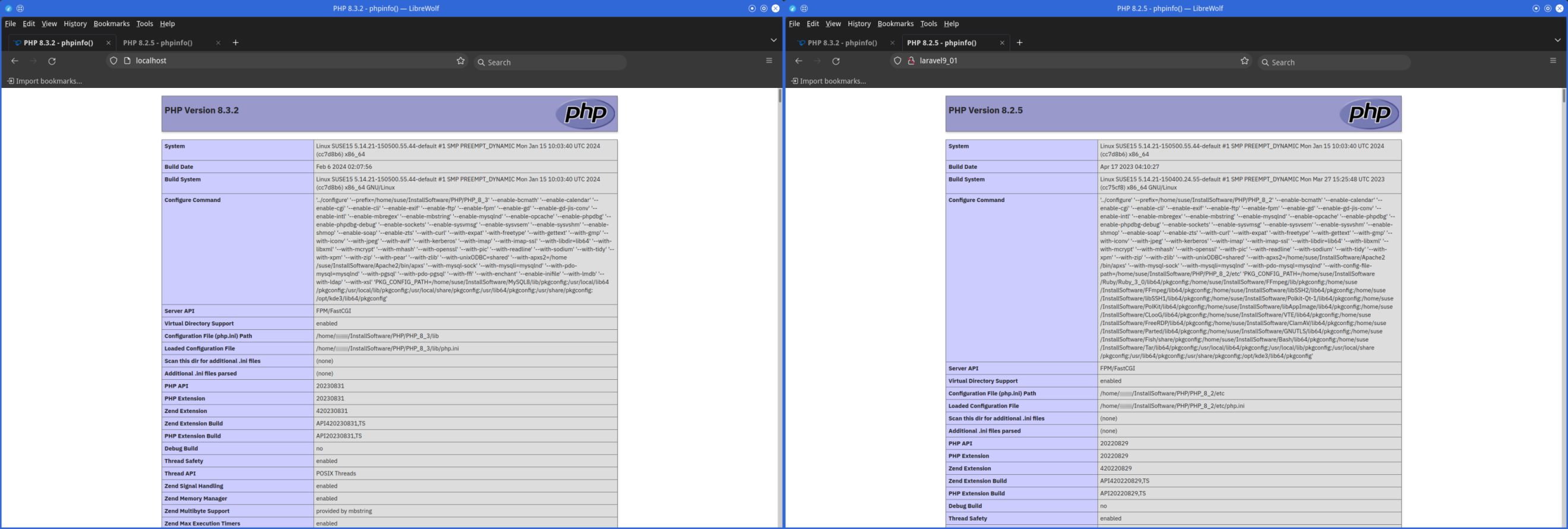Click LibreWolf app icon in left title bar
1568x529 pixels.
click(x=8, y=8)
